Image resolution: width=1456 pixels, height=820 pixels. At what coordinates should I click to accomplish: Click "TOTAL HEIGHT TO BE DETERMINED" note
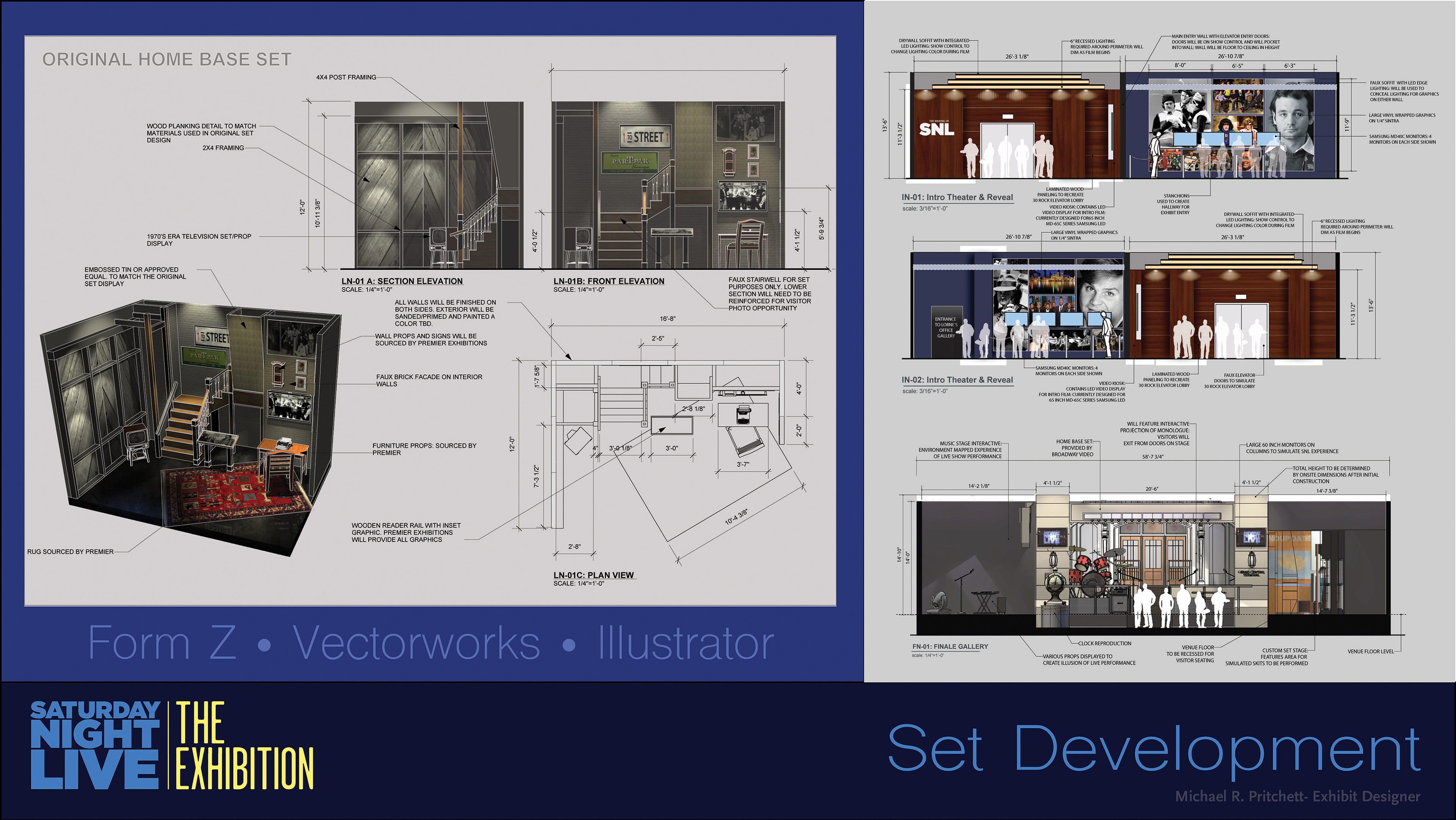coord(1335,475)
